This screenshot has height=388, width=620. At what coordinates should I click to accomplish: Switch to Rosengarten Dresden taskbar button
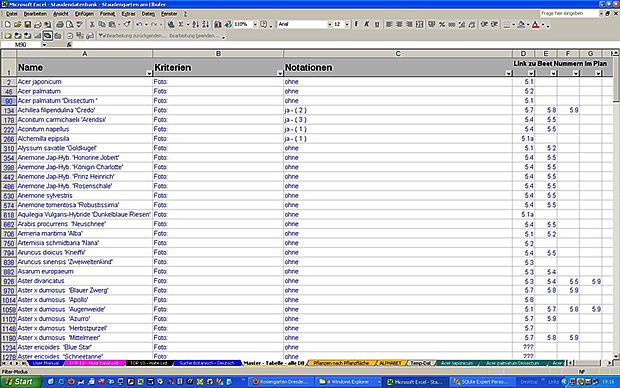(282, 382)
